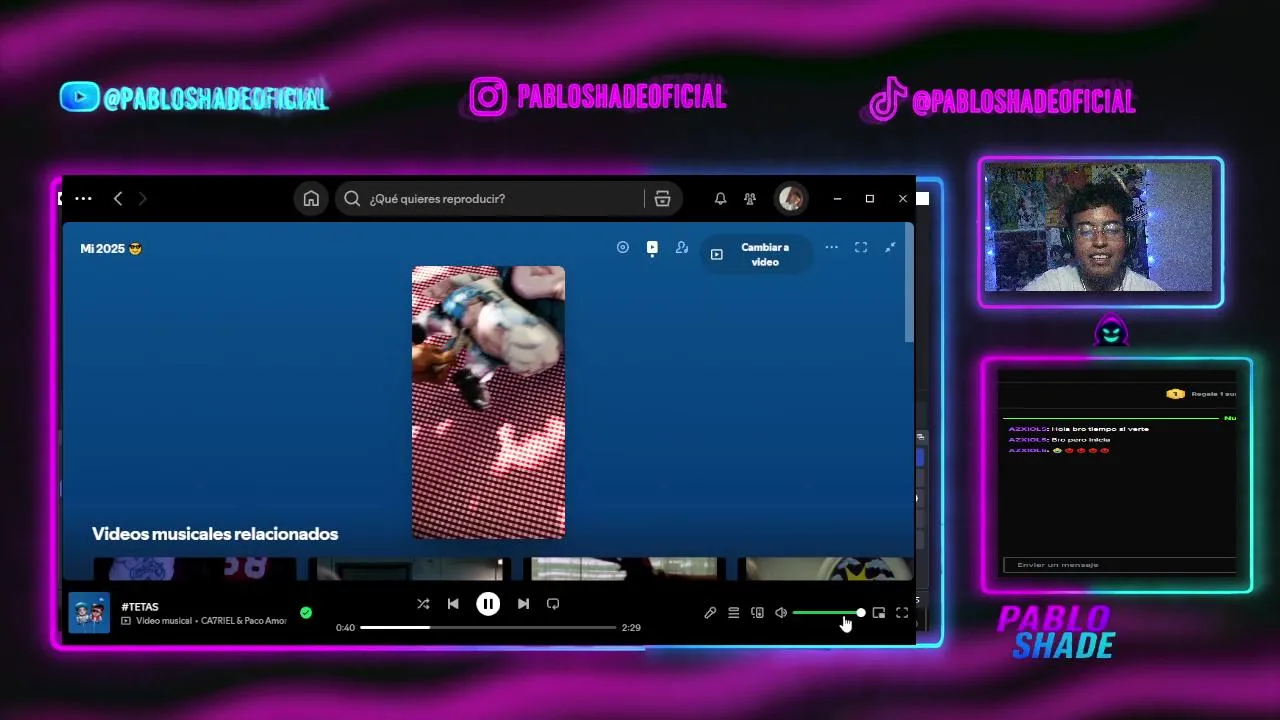Click the TikTok @PABLOSHADEOFICIAL handle
This screenshot has width=1280, height=720.
tap(1001, 100)
